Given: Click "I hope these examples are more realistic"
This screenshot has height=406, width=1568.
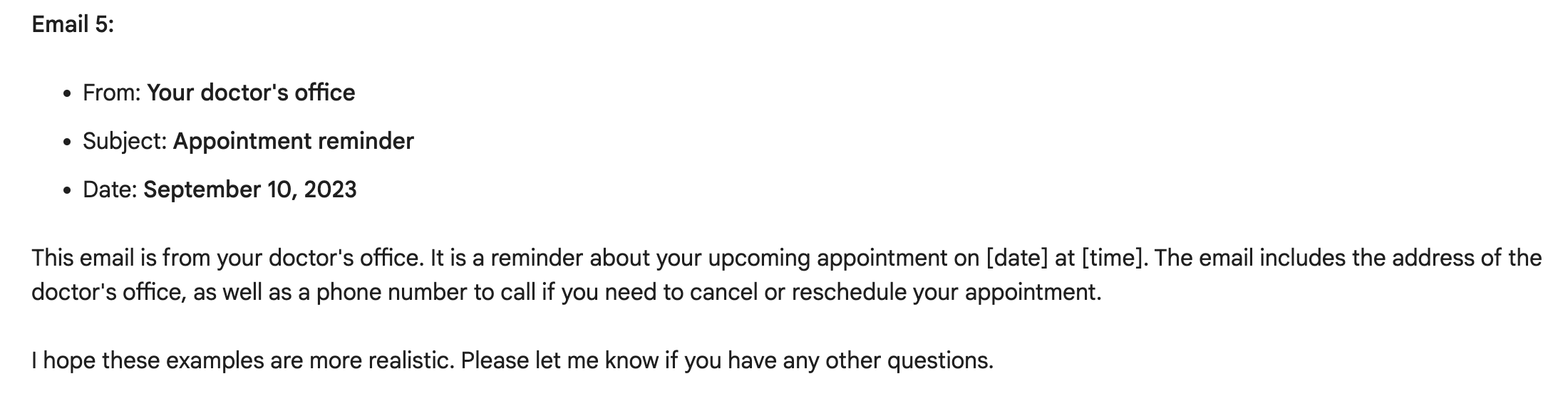Looking at the screenshot, I should point(241,360).
